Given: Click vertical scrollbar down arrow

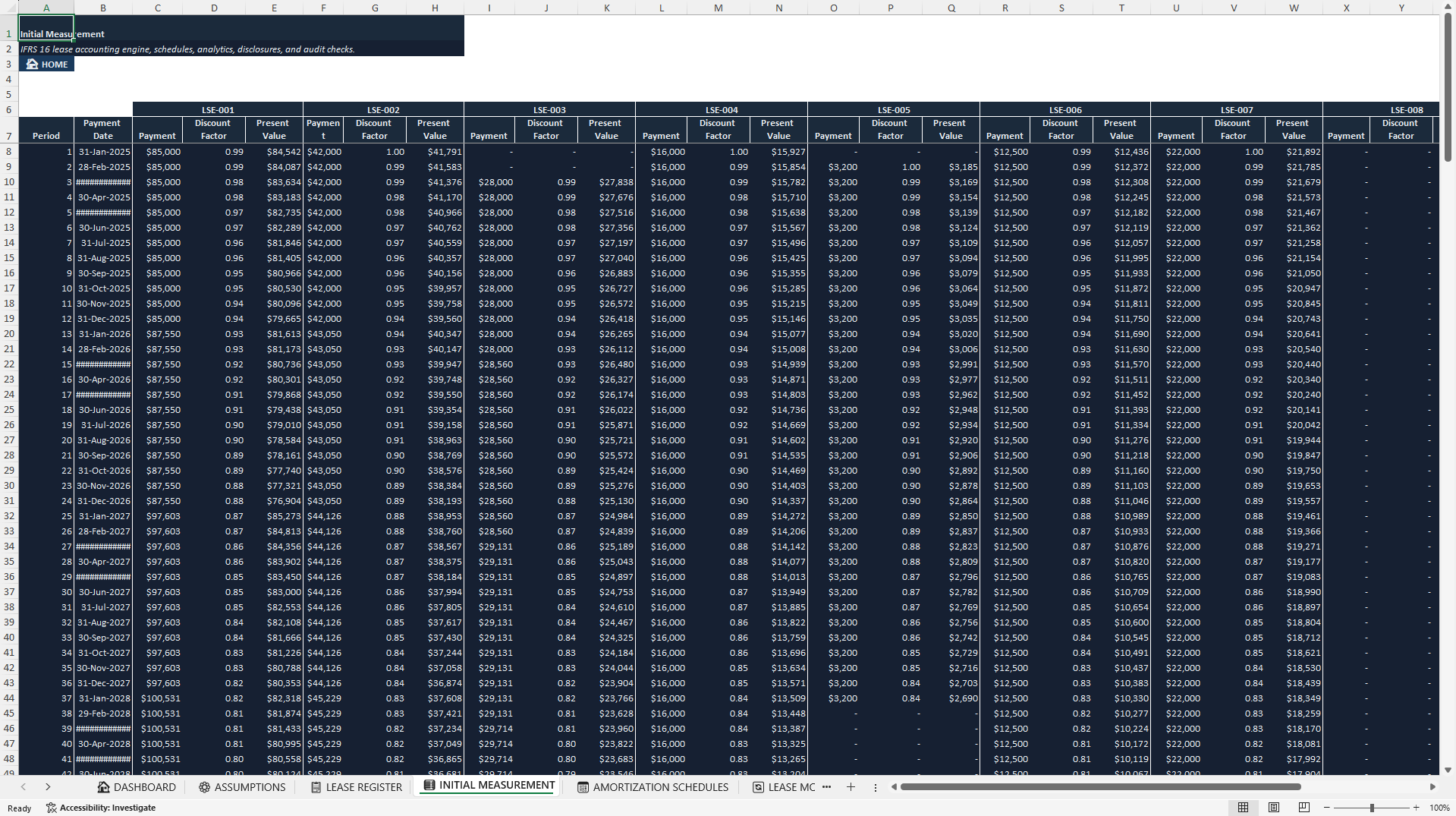Looking at the screenshot, I should tap(1448, 770).
